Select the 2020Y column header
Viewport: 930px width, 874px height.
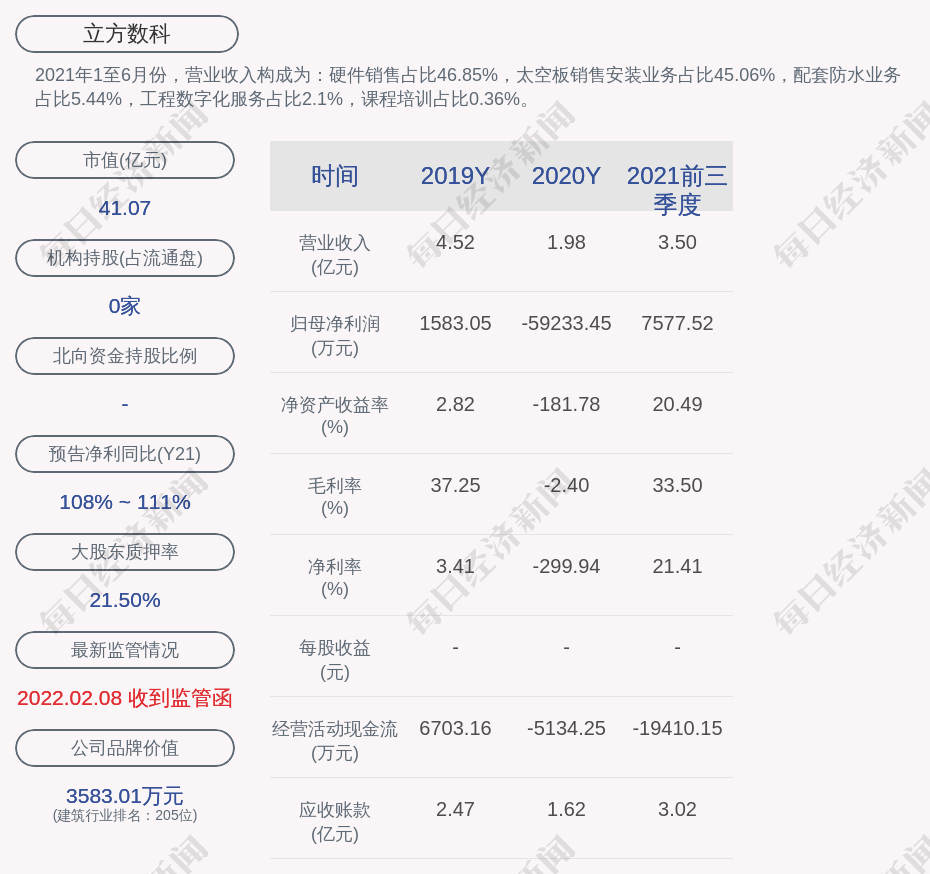566,176
